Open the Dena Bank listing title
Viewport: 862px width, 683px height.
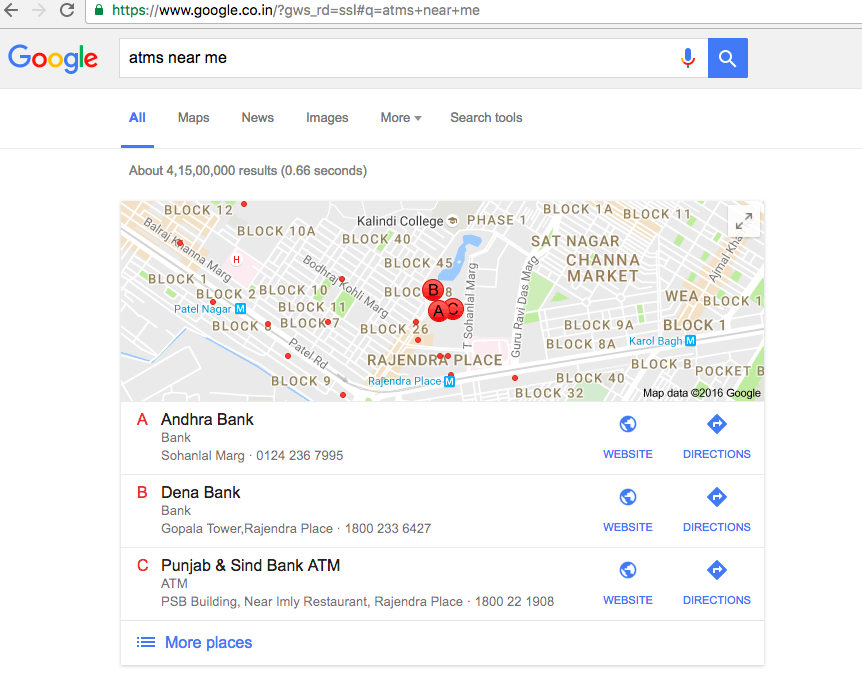201,492
